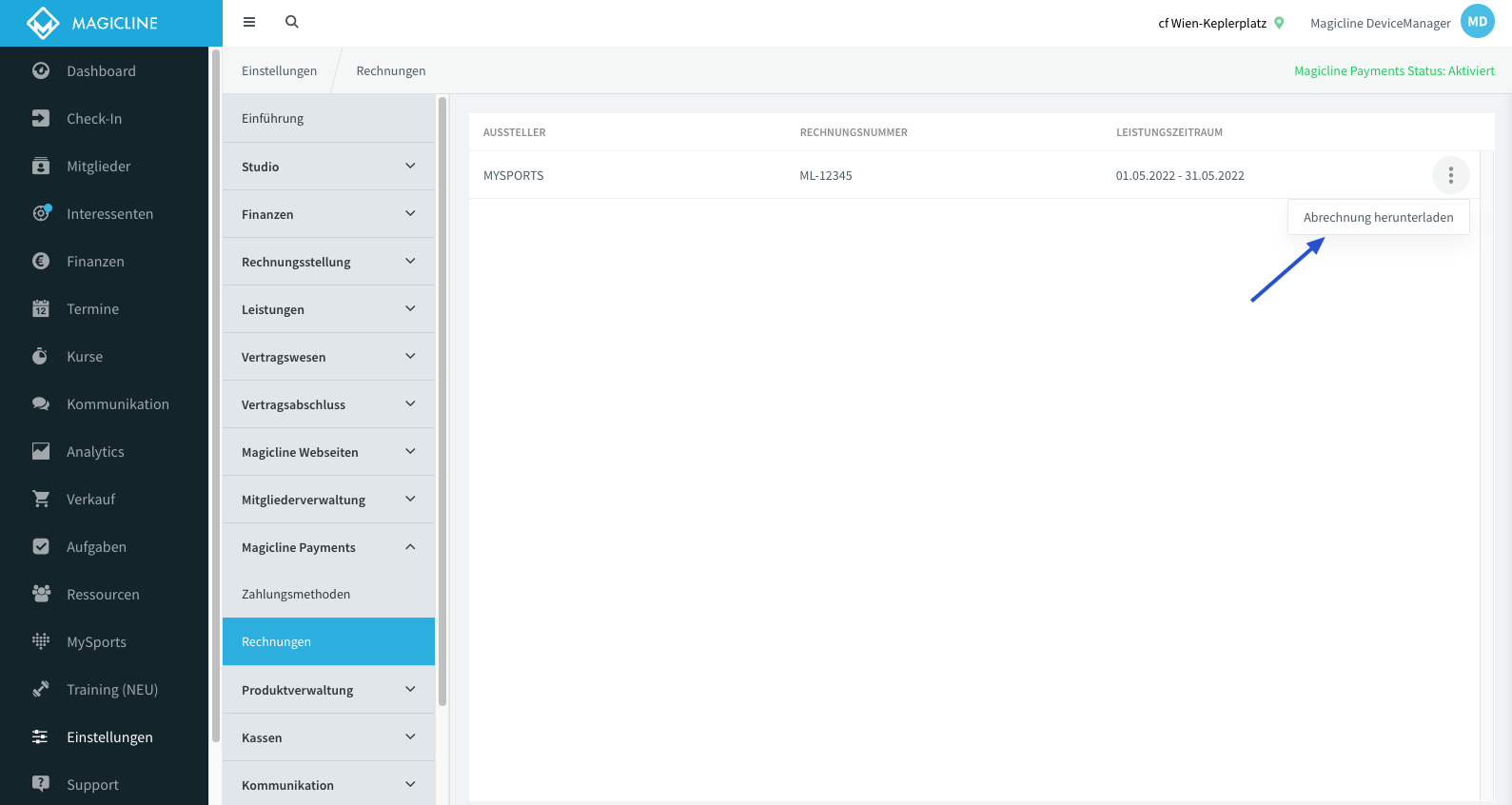Viewport: 1512px width, 805px height.
Task: Collapse the Magicline Payments section
Action: (x=328, y=547)
